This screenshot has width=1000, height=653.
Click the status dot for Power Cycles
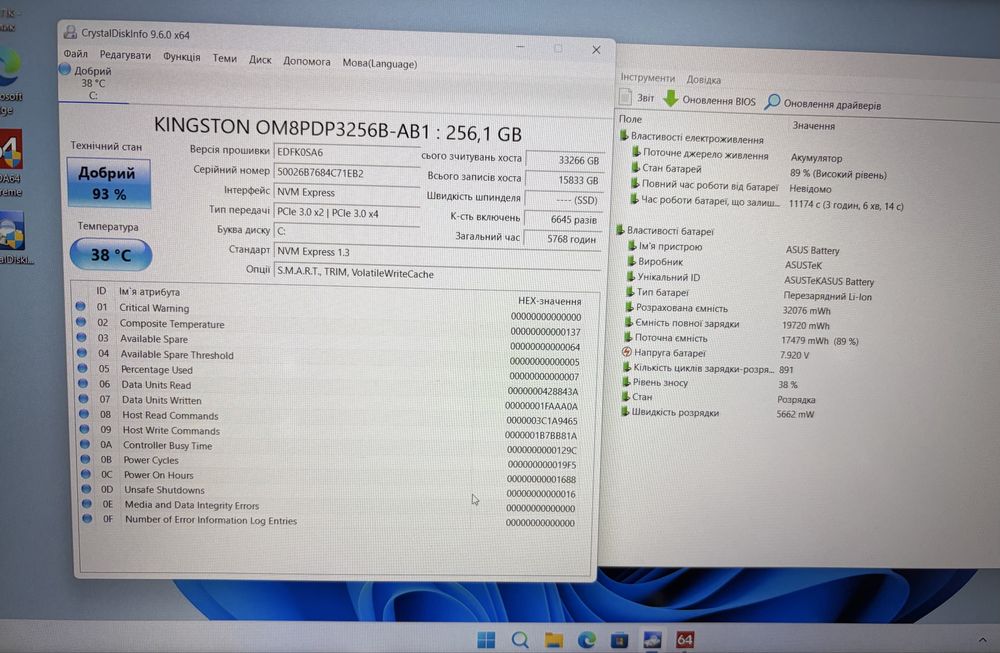coord(85,459)
